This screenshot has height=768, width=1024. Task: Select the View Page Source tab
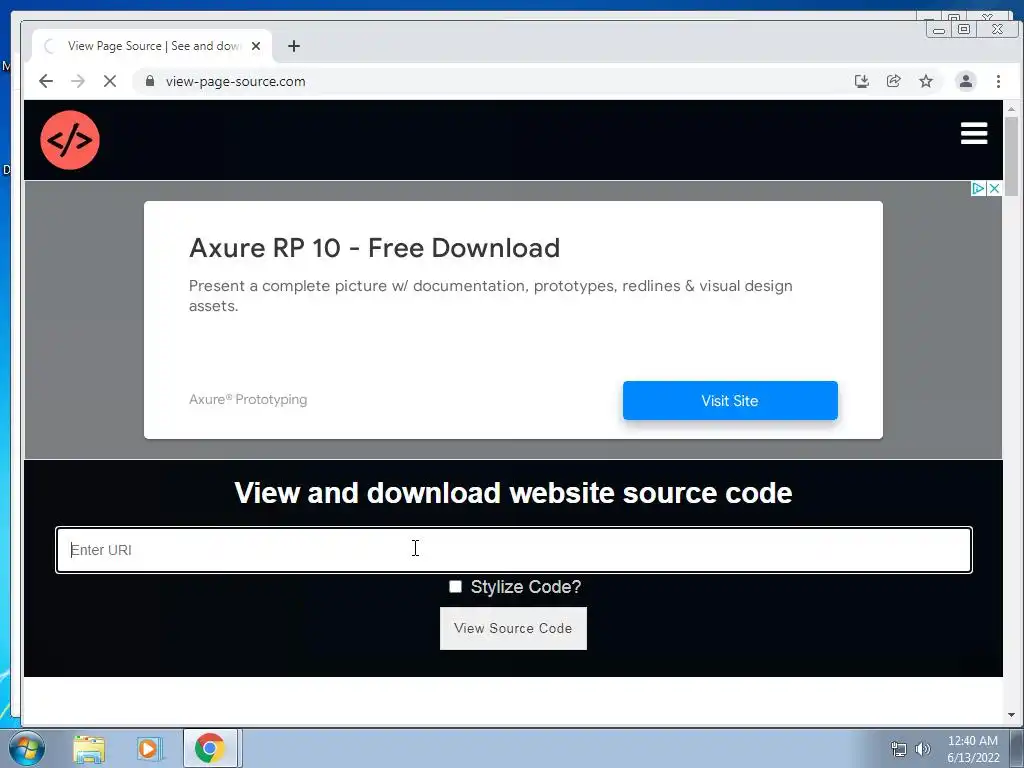[x=152, y=46]
